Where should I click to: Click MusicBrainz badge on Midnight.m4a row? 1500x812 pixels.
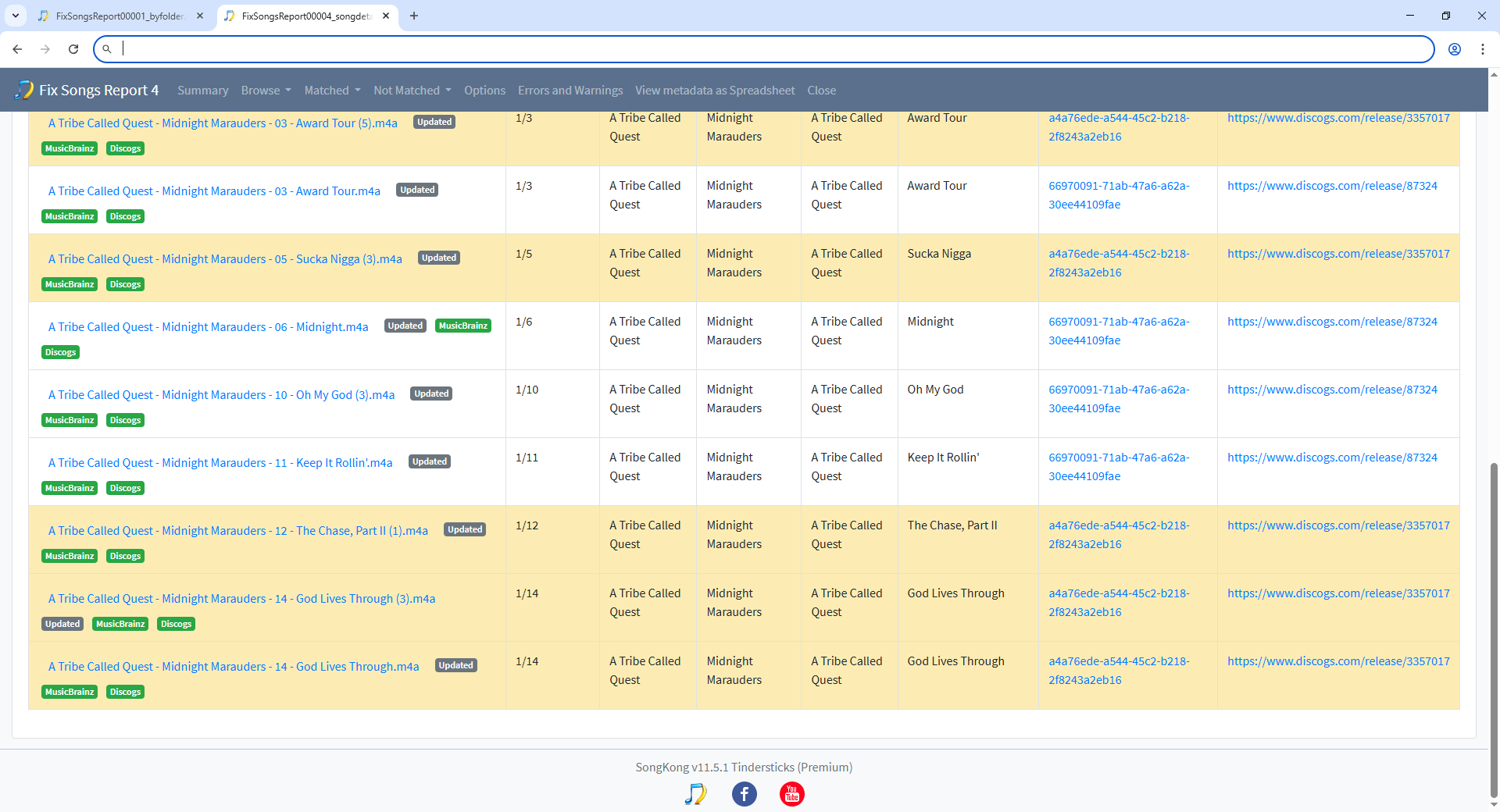click(463, 326)
